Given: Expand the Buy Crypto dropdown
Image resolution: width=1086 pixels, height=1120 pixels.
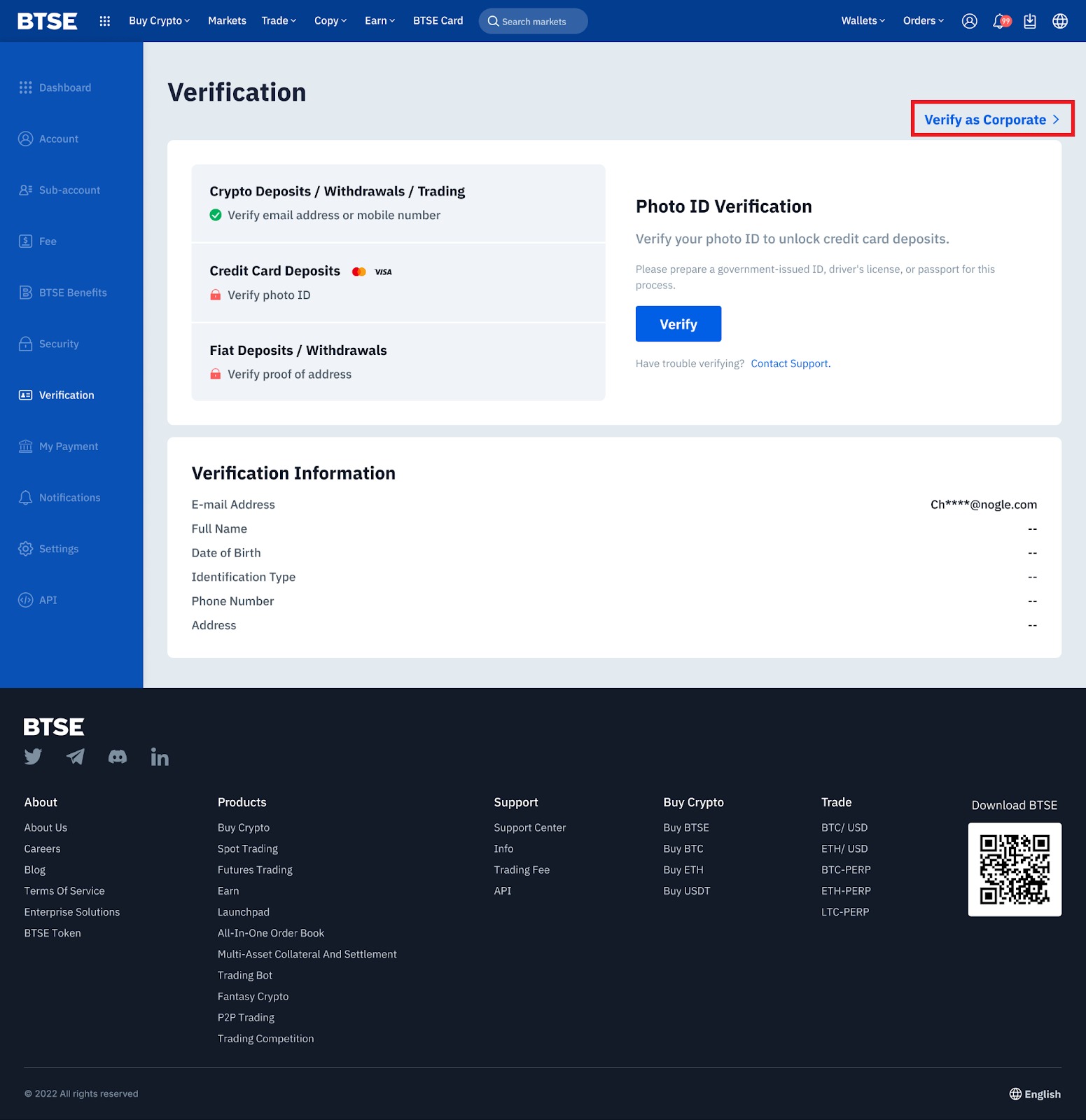Looking at the screenshot, I should (160, 21).
